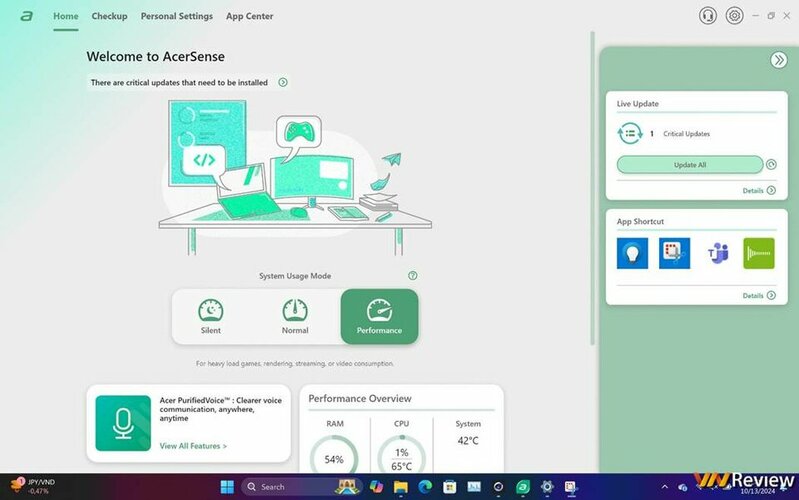Click the Update All button
The height and width of the screenshot is (500, 799).
click(690, 165)
